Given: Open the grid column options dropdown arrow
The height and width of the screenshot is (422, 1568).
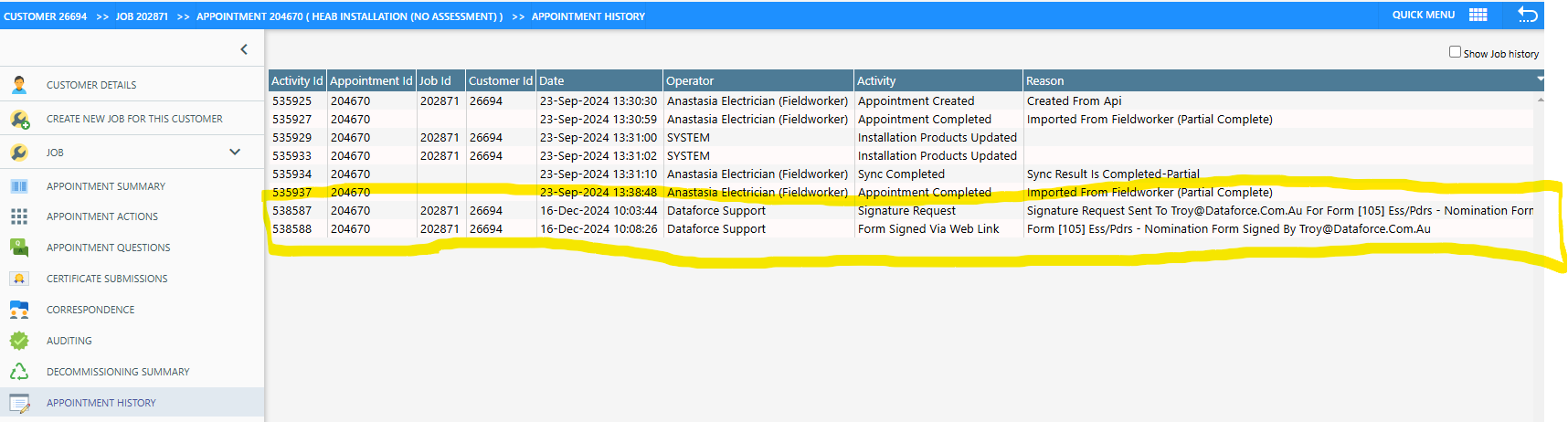Looking at the screenshot, I should tap(1540, 79).
